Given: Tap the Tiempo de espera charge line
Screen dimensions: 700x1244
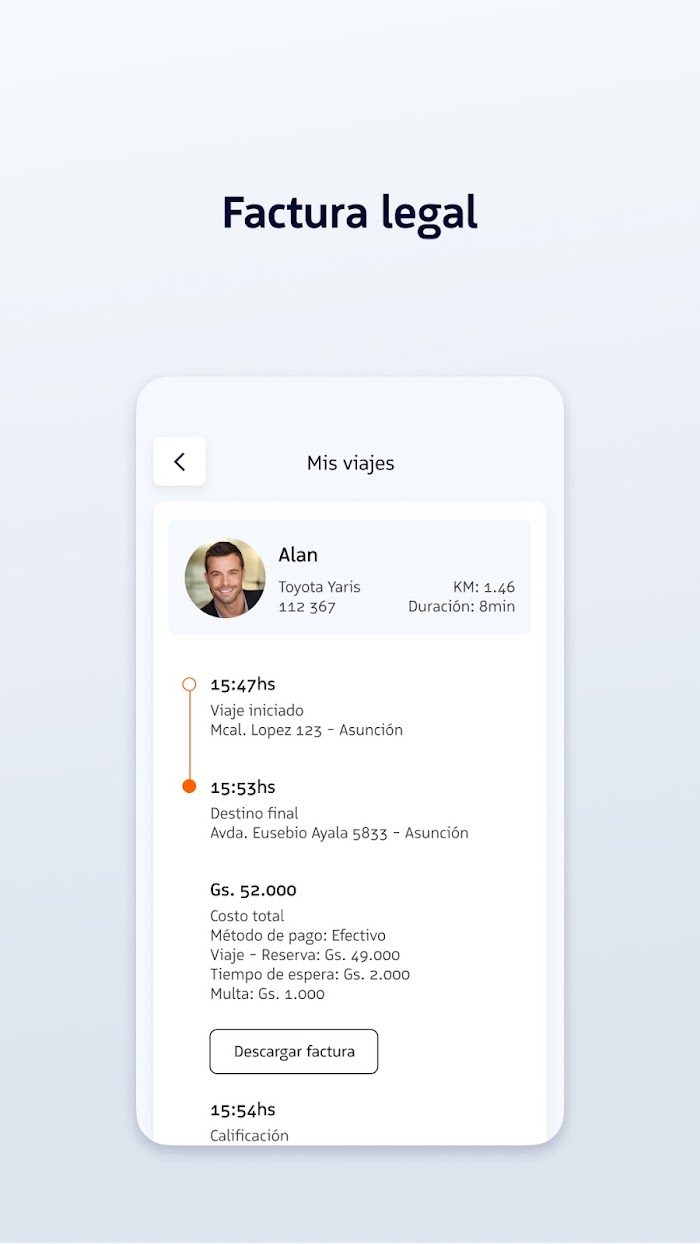Looking at the screenshot, I should click(310, 975).
